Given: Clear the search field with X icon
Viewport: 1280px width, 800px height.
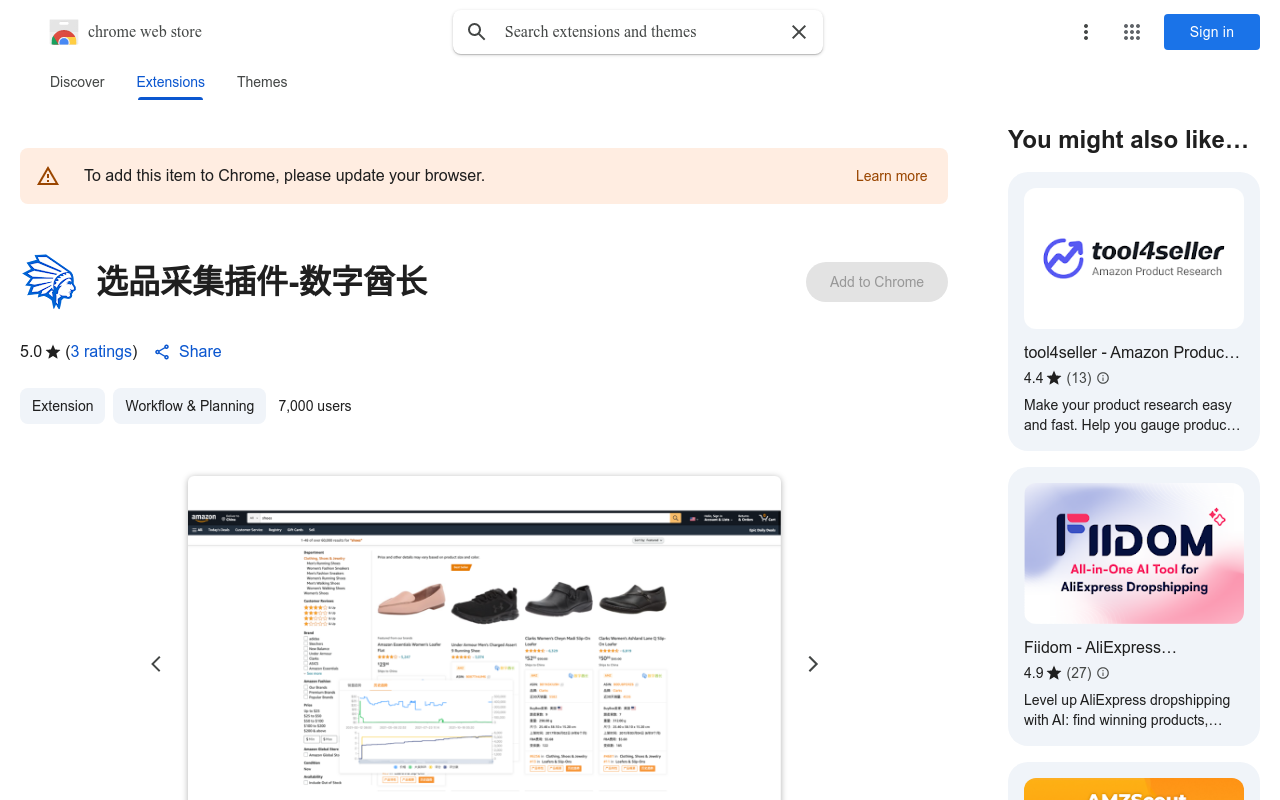Looking at the screenshot, I should [x=799, y=32].
